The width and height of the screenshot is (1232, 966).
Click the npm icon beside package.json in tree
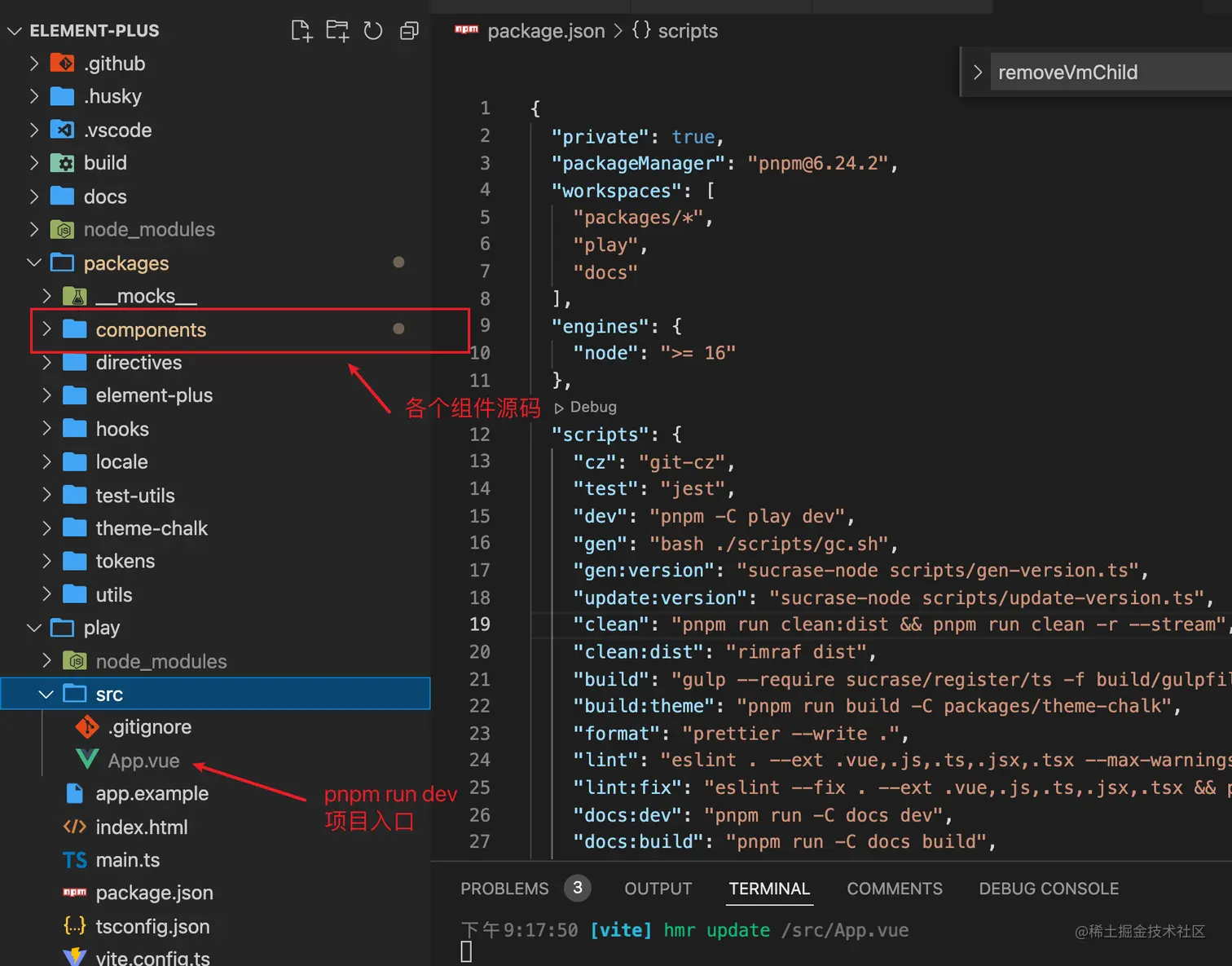(75, 893)
